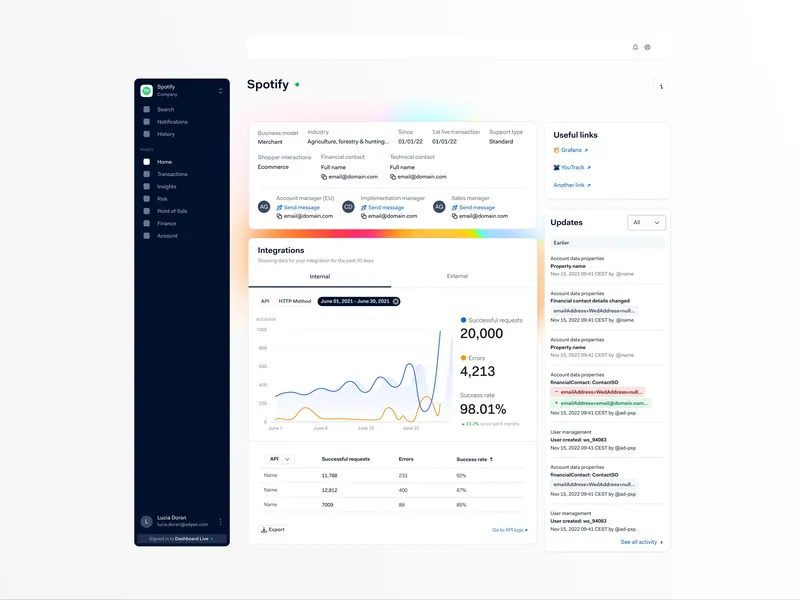Open the YouTrack useful link
800x600 pixels.
point(572,167)
